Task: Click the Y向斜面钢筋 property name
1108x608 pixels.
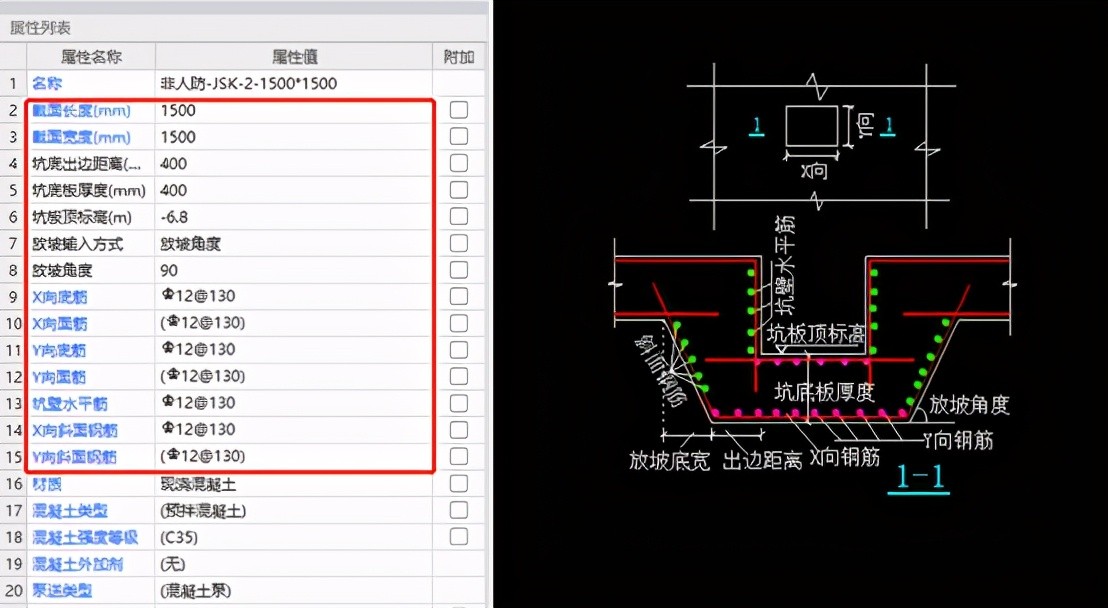Action: coord(74,457)
